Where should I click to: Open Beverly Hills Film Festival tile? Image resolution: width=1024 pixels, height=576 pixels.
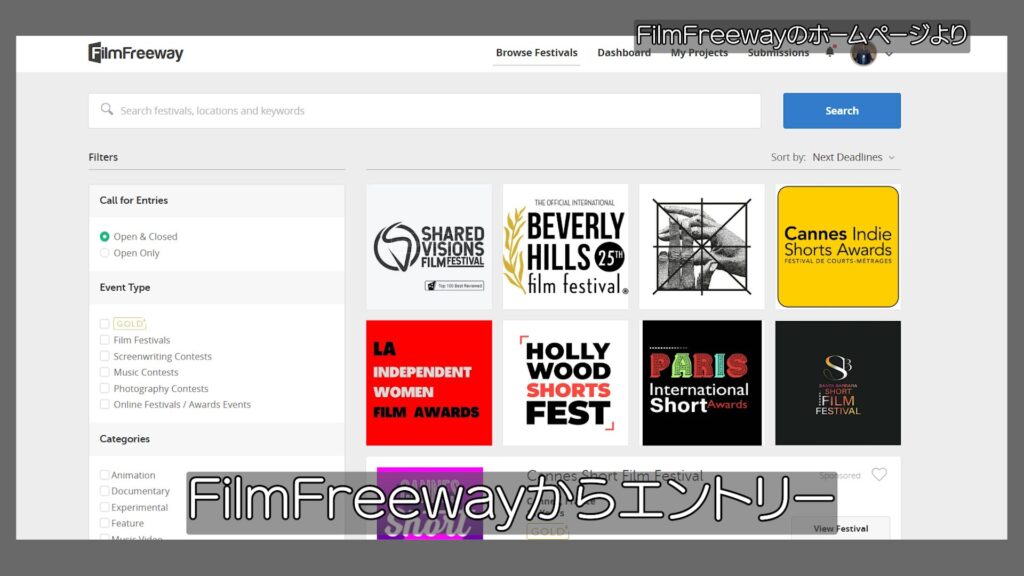point(565,246)
